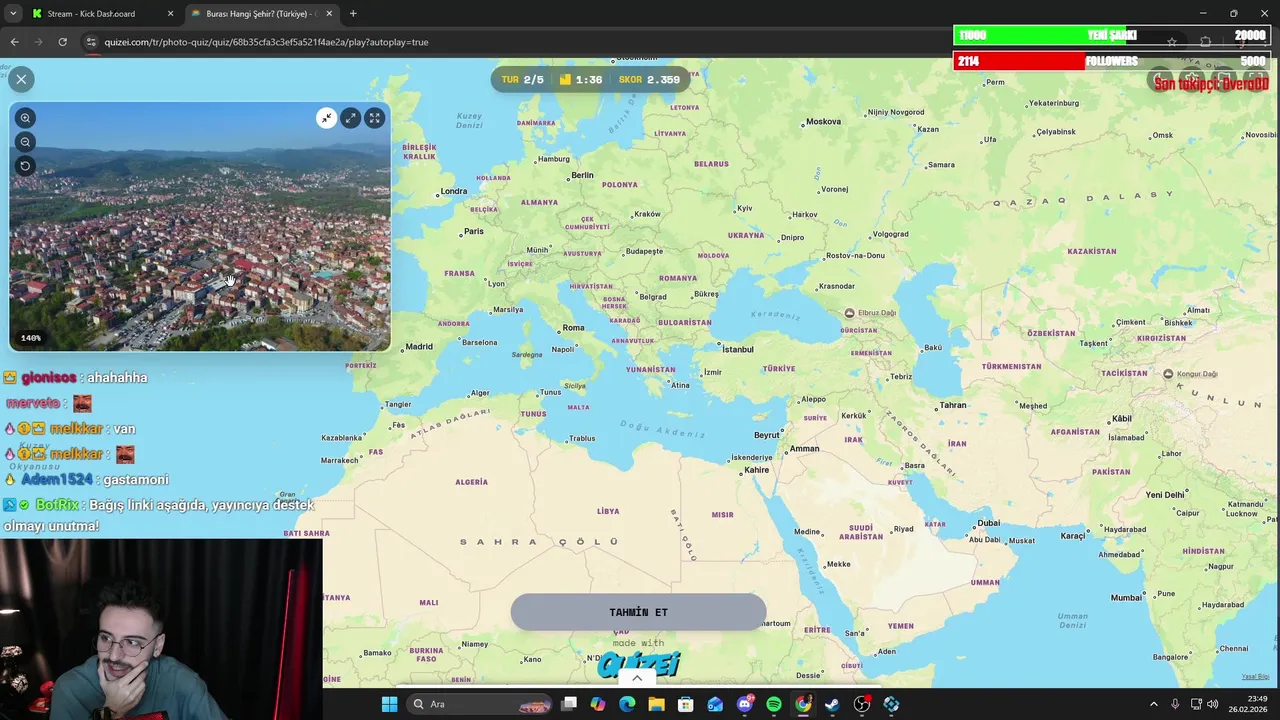Open Task View from the taskbar

point(569,704)
